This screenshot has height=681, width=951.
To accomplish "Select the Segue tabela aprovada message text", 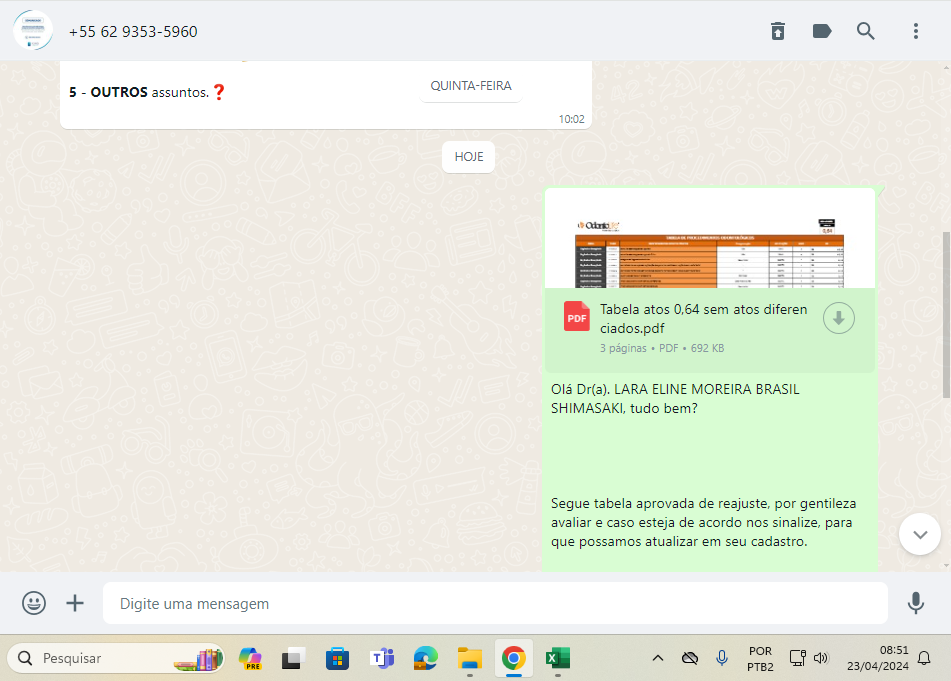I will tap(704, 522).
